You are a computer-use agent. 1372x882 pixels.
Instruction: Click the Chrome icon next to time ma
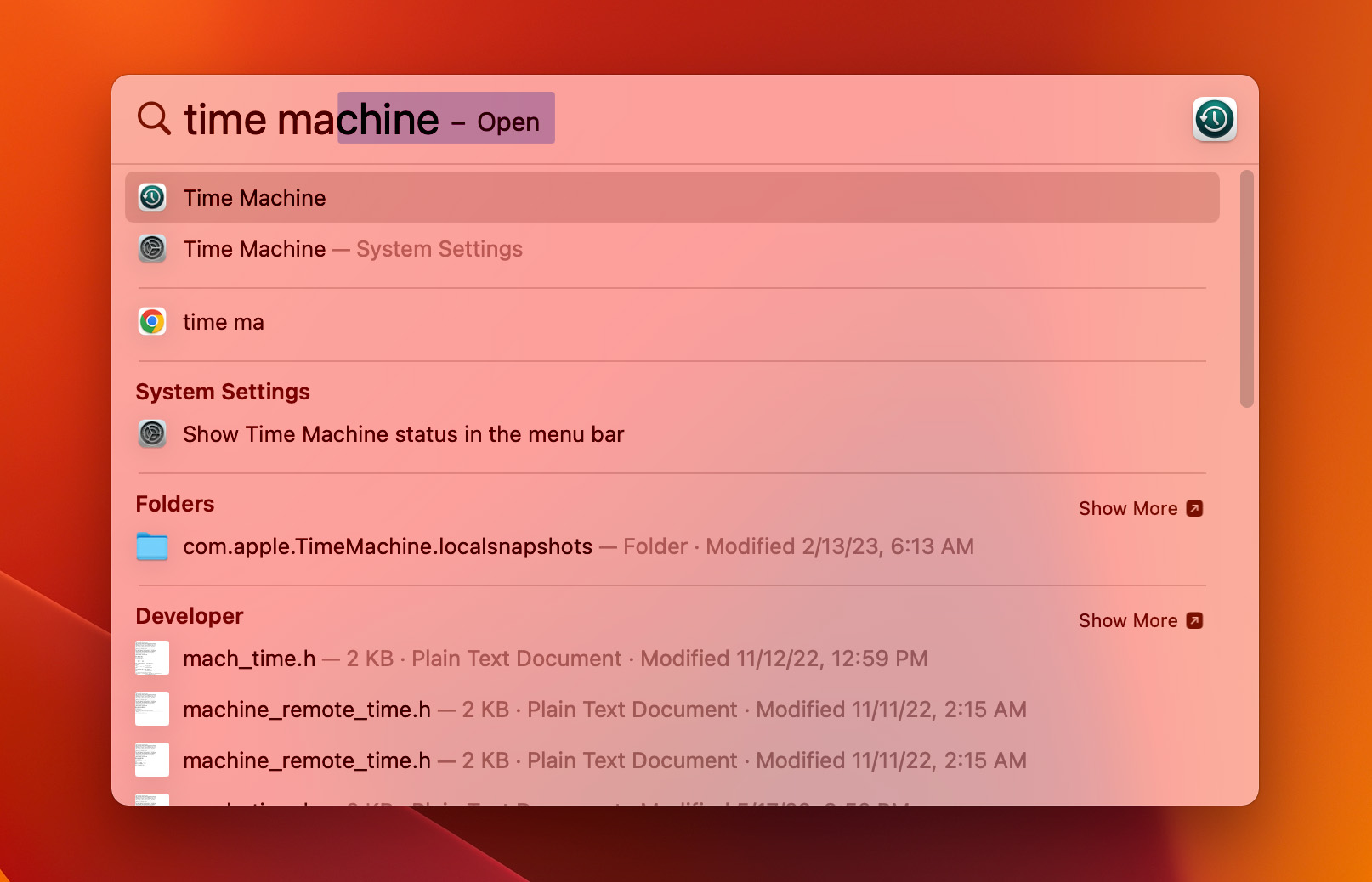[x=152, y=321]
